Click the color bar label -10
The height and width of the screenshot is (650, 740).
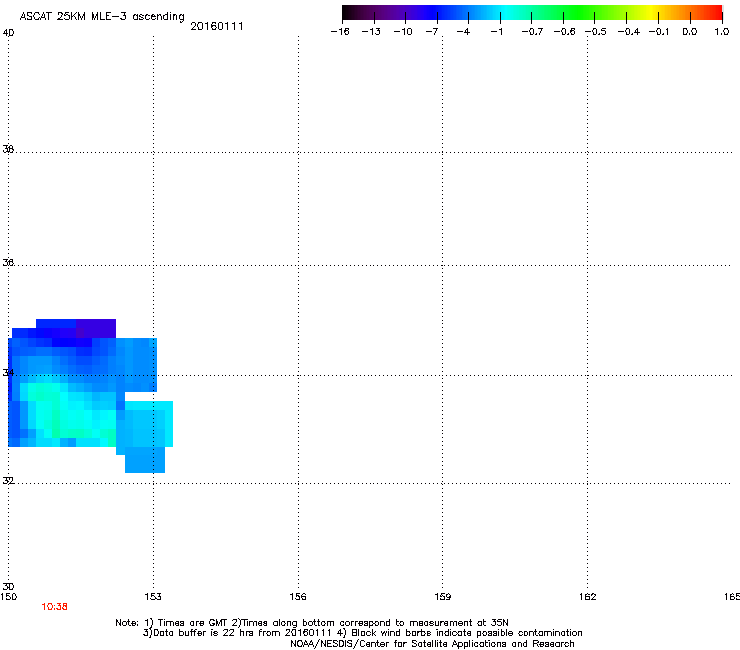click(x=403, y=32)
